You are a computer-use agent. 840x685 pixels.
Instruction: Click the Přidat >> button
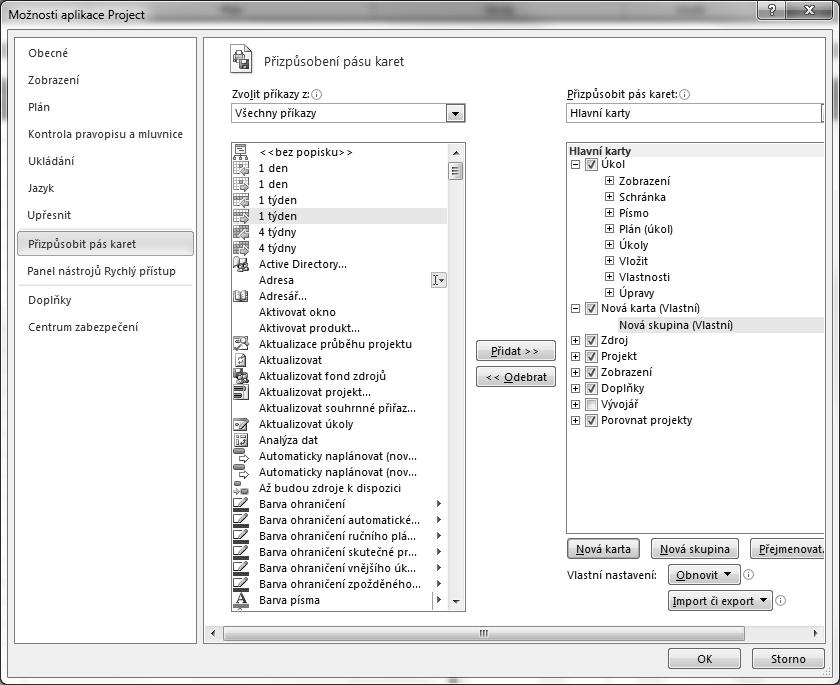(x=515, y=351)
